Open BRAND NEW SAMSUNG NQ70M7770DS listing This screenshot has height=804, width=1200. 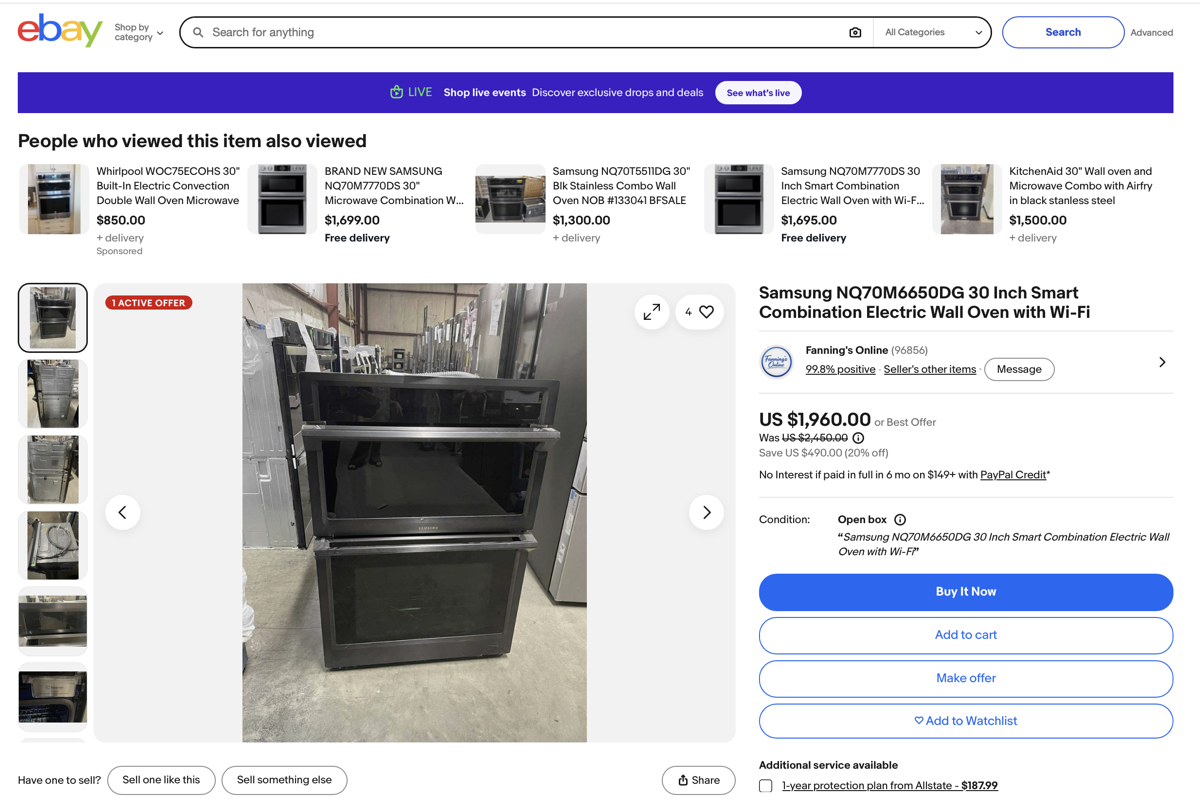[x=394, y=186]
